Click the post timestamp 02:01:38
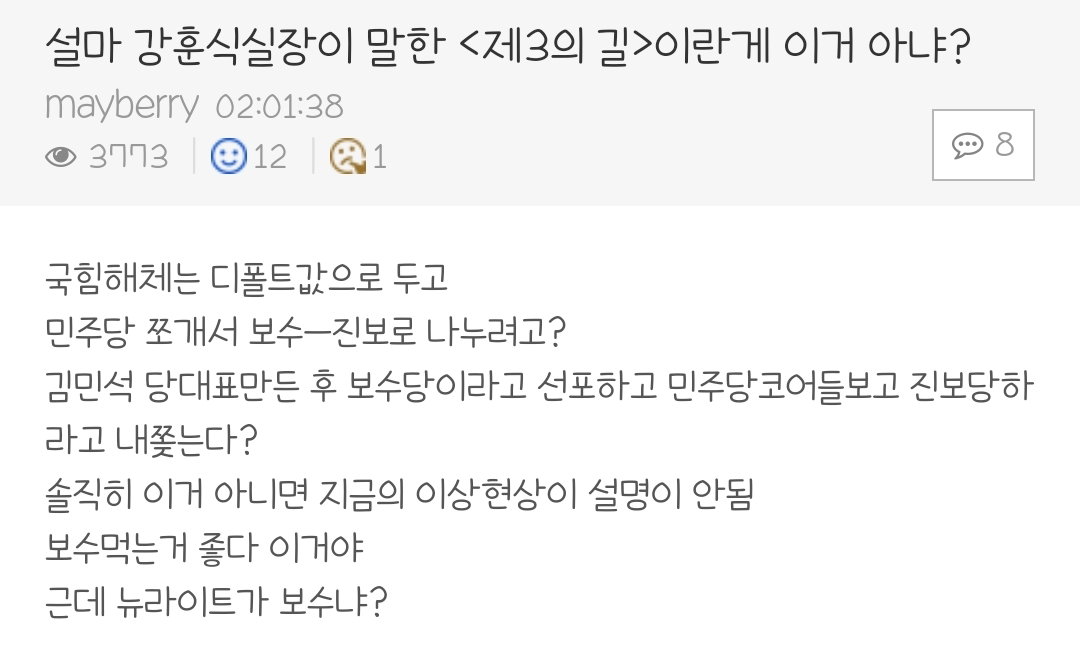 (280, 107)
